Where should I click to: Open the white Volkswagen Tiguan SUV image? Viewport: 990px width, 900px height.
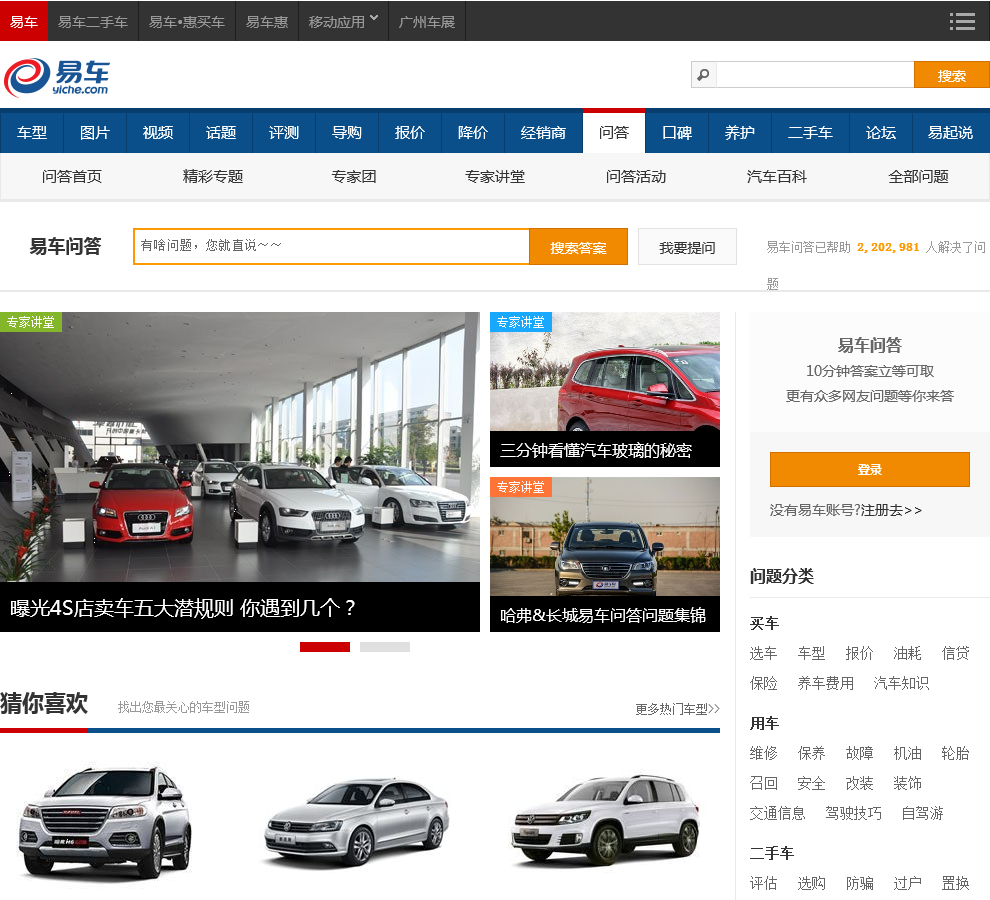pos(605,820)
